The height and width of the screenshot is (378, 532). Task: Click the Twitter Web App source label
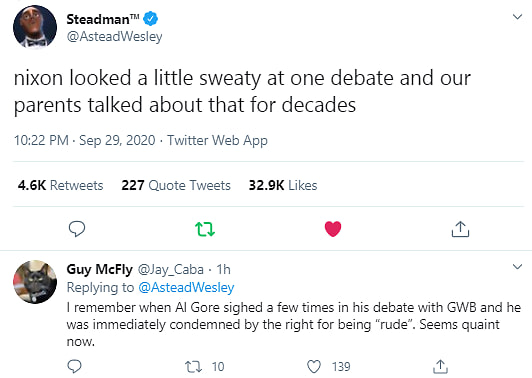pos(217,140)
